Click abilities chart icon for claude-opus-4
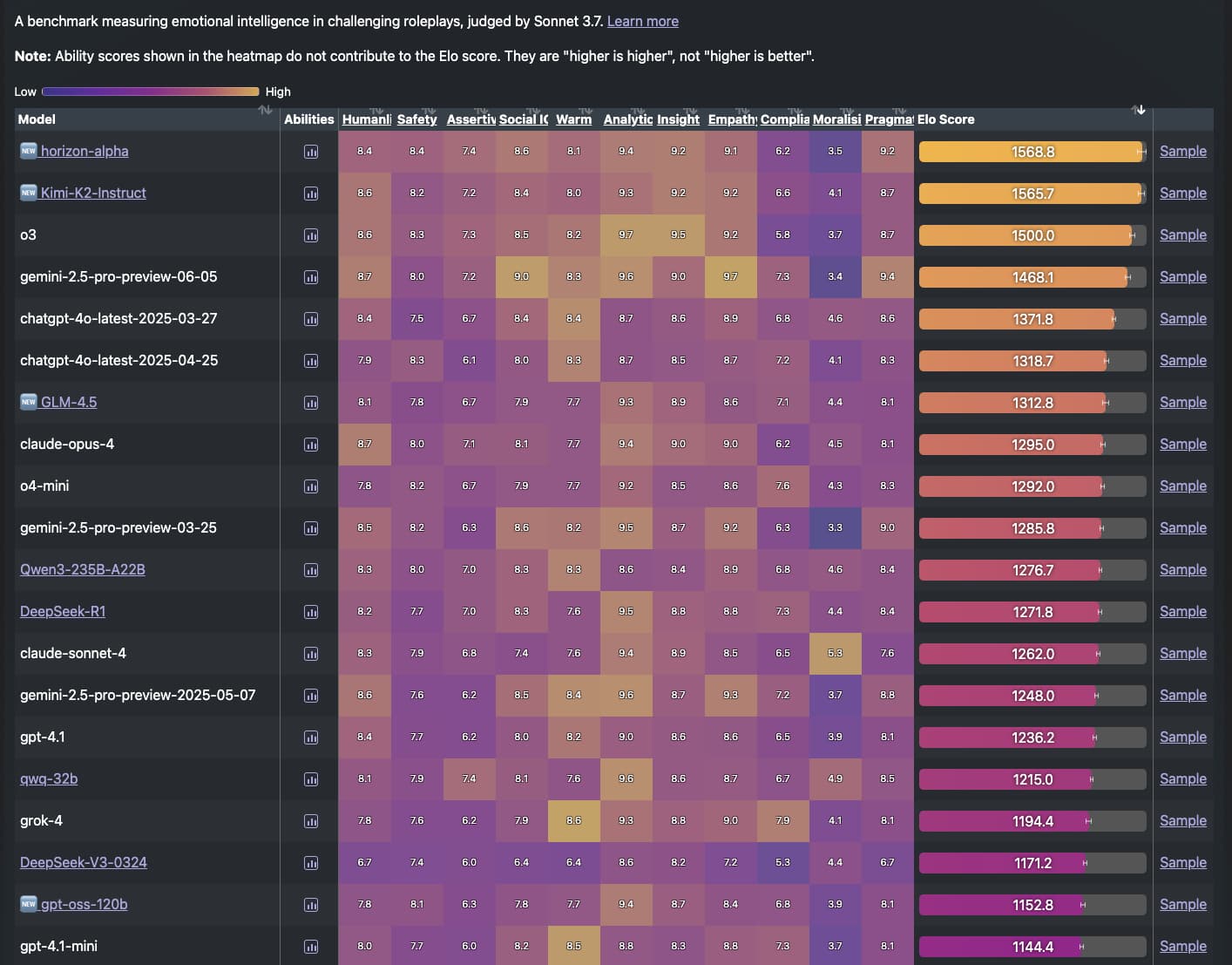 [x=310, y=445]
